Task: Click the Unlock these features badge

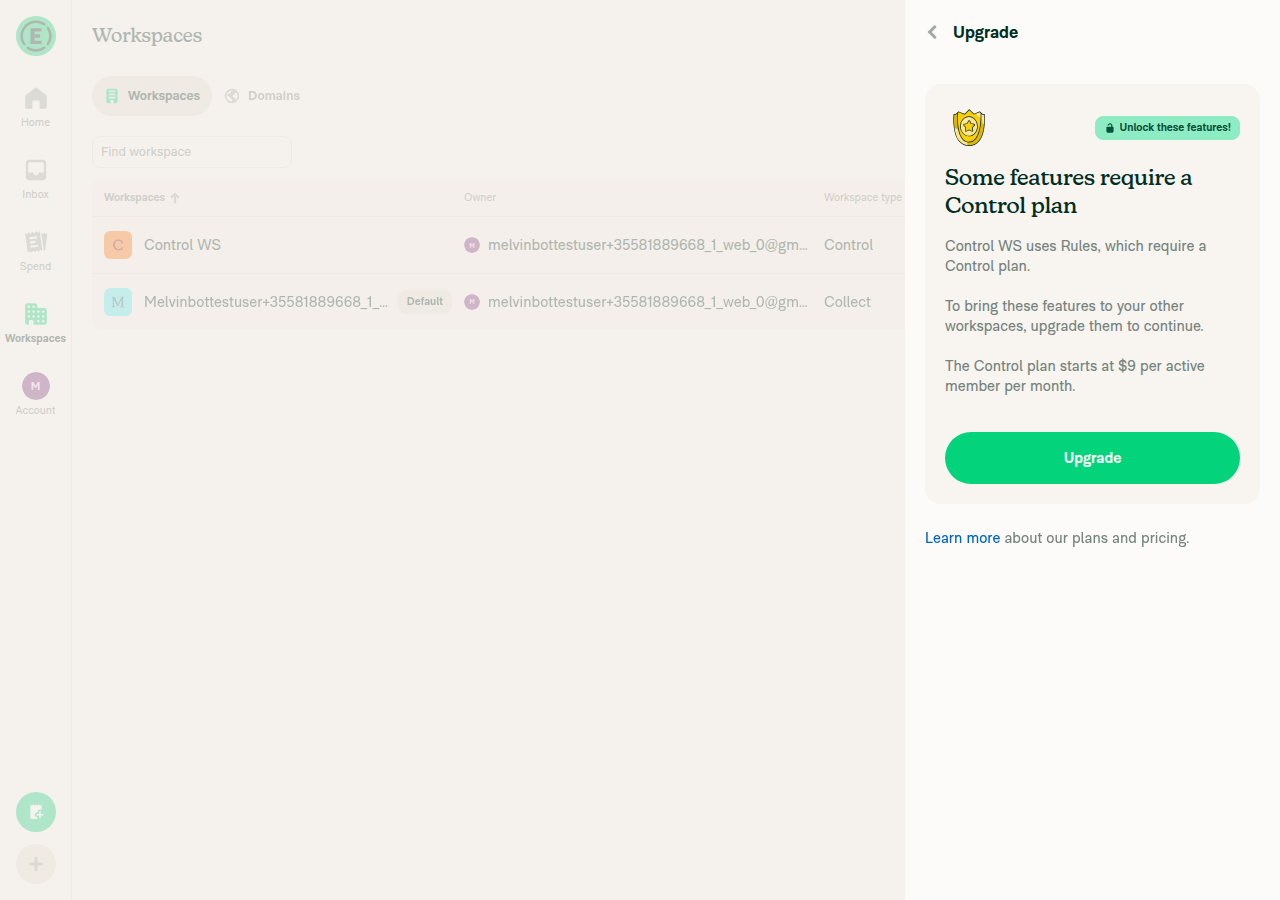Action: [x=1167, y=128]
